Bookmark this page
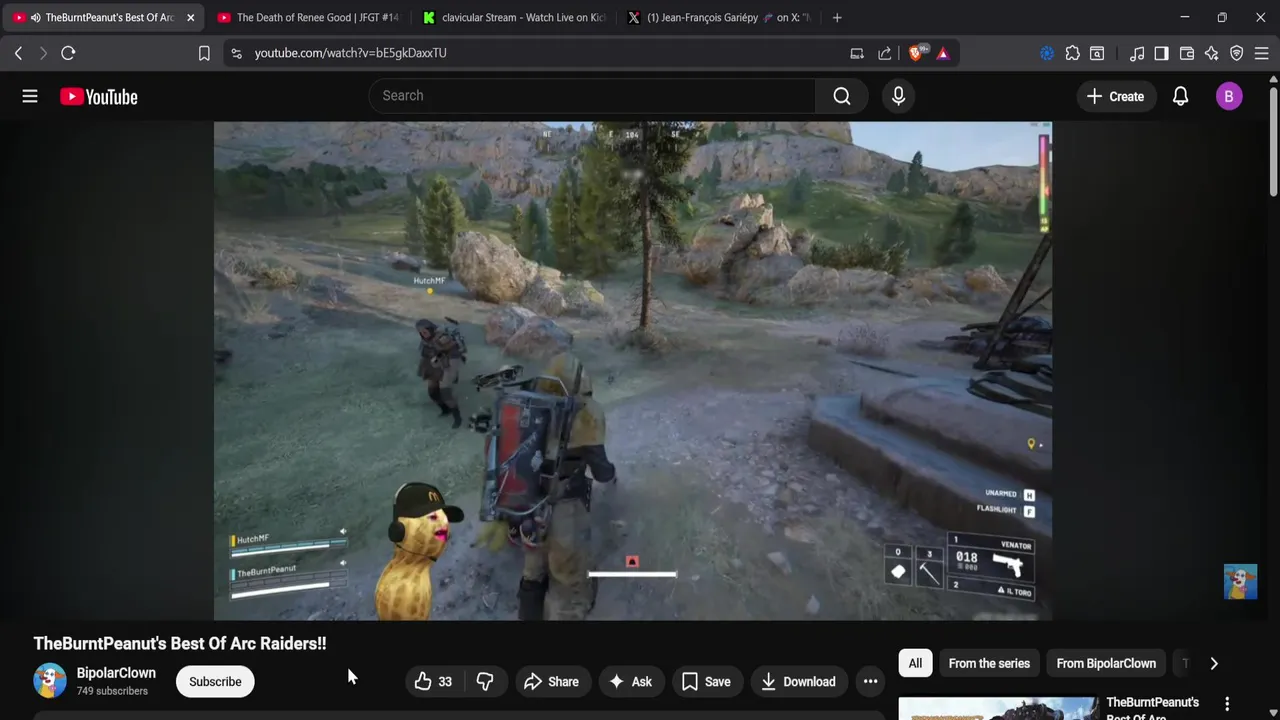 coord(204,53)
